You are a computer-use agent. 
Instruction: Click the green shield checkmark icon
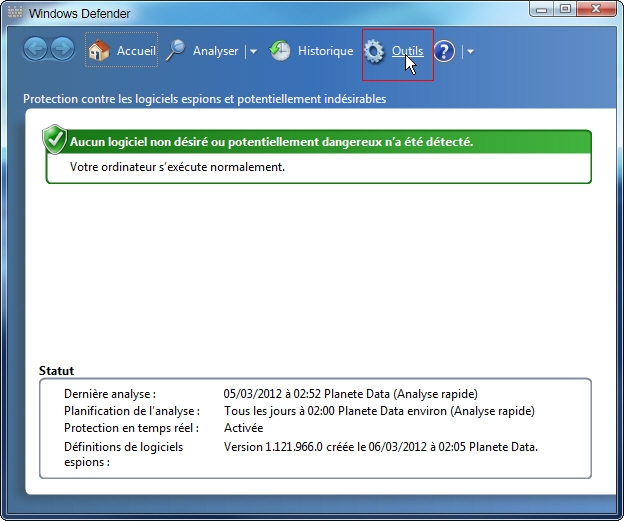coord(55,139)
